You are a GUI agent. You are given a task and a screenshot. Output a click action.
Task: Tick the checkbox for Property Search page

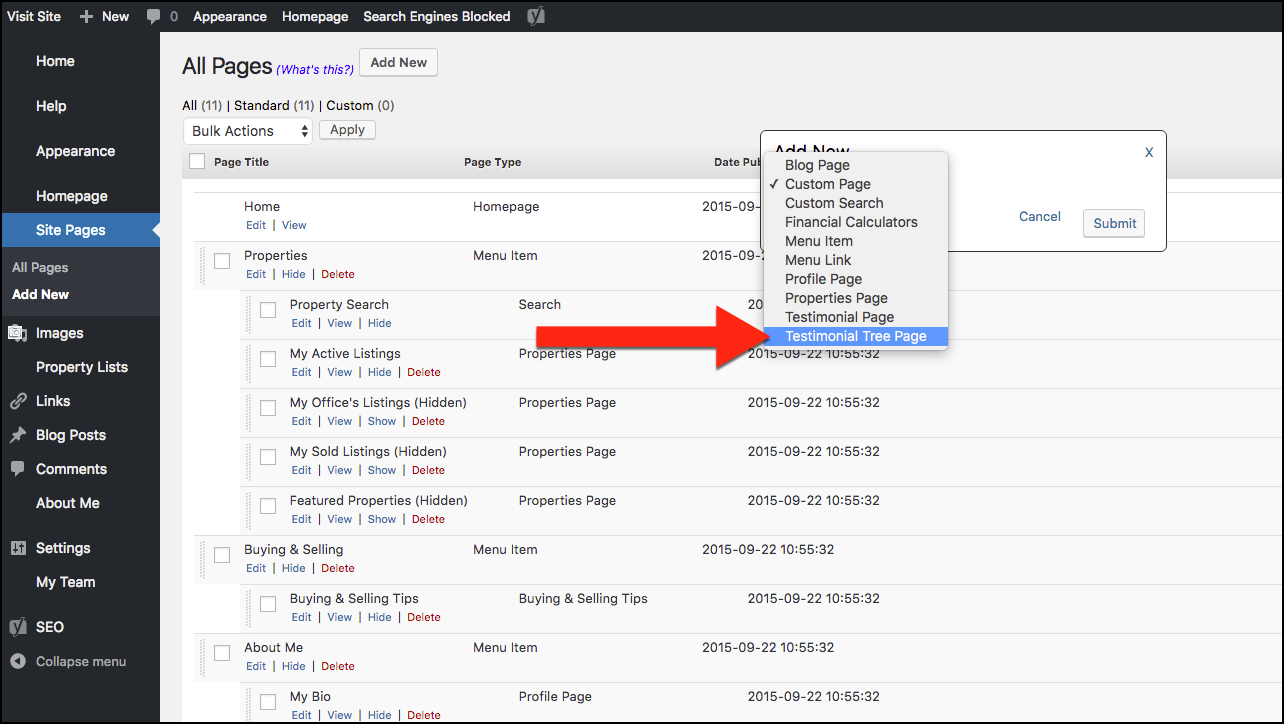(x=268, y=310)
